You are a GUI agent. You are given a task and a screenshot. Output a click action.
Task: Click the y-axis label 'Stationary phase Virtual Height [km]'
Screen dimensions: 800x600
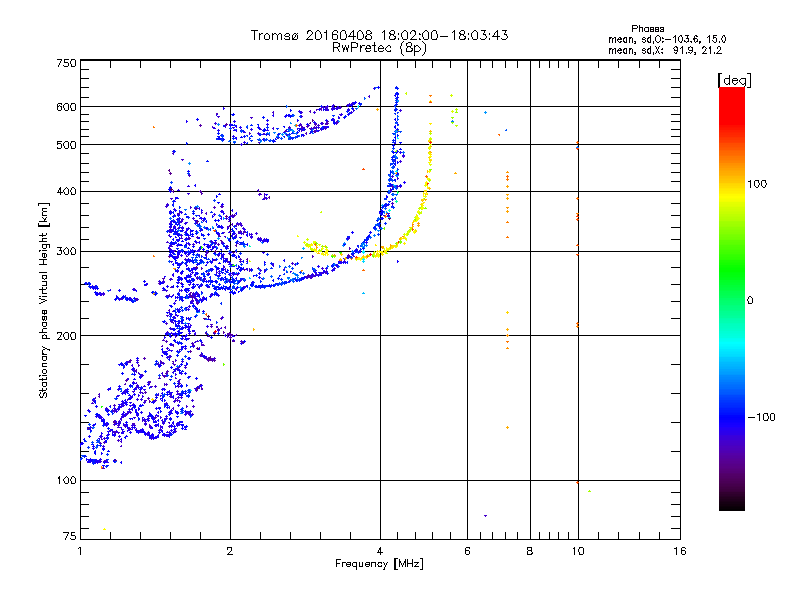(43, 301)
